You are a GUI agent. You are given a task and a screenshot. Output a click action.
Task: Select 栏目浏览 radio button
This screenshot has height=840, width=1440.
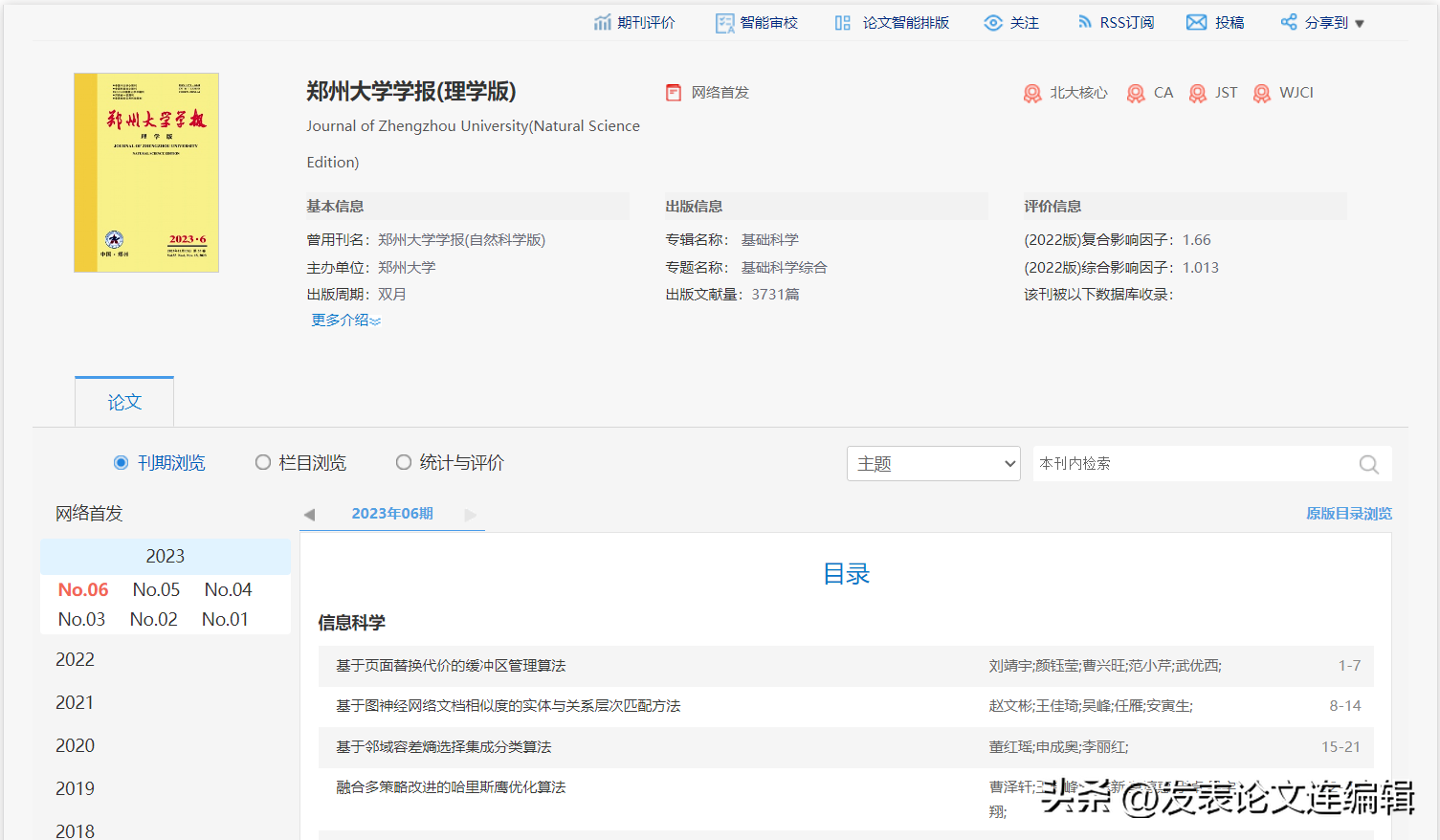tap(262, 463)
